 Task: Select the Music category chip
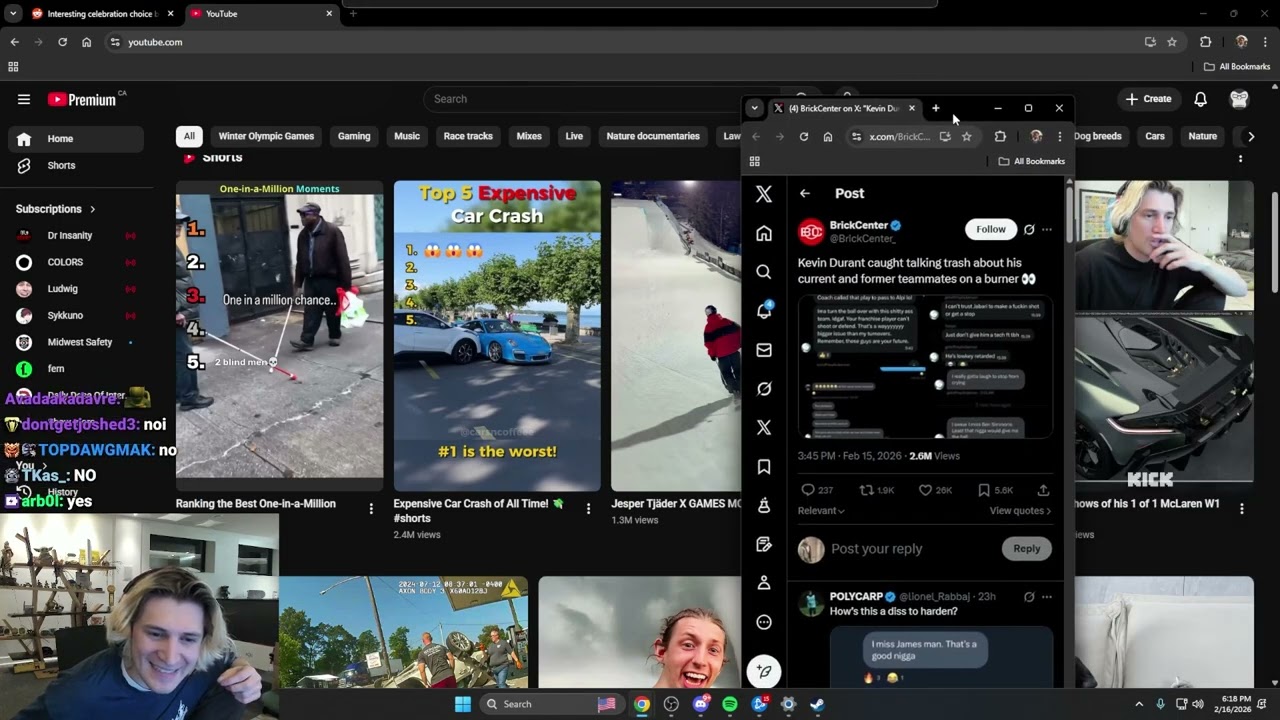tap(407, 136)
